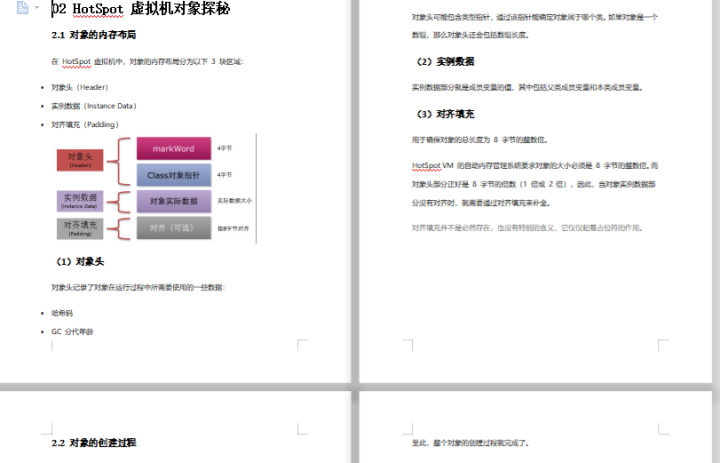Screen dimensions: 720x463
Task: Click bullet '实例数据（Instance Data）'
Action: 94,106
